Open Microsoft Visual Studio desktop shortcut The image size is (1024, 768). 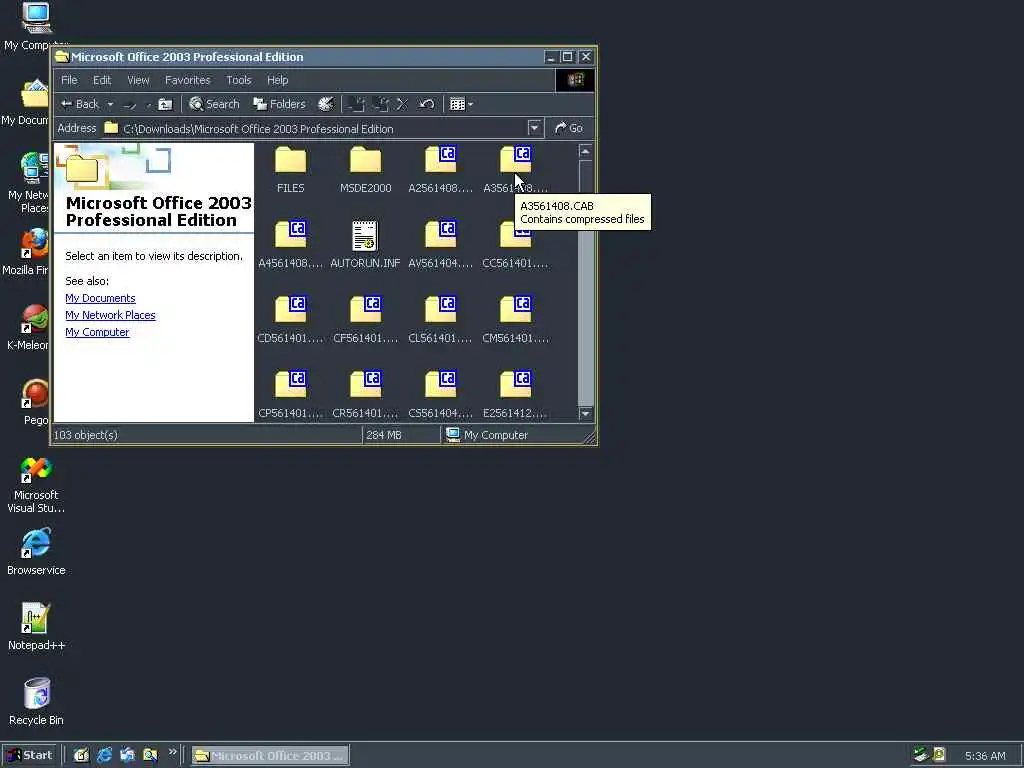(36, 485)
